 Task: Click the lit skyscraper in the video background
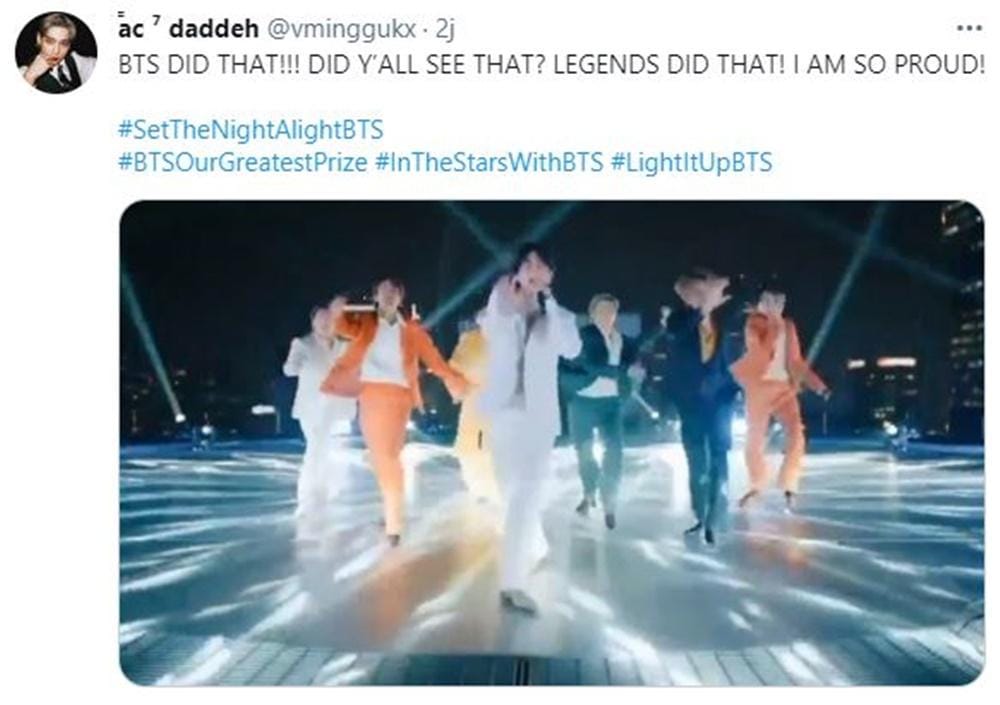click(964, 319)
